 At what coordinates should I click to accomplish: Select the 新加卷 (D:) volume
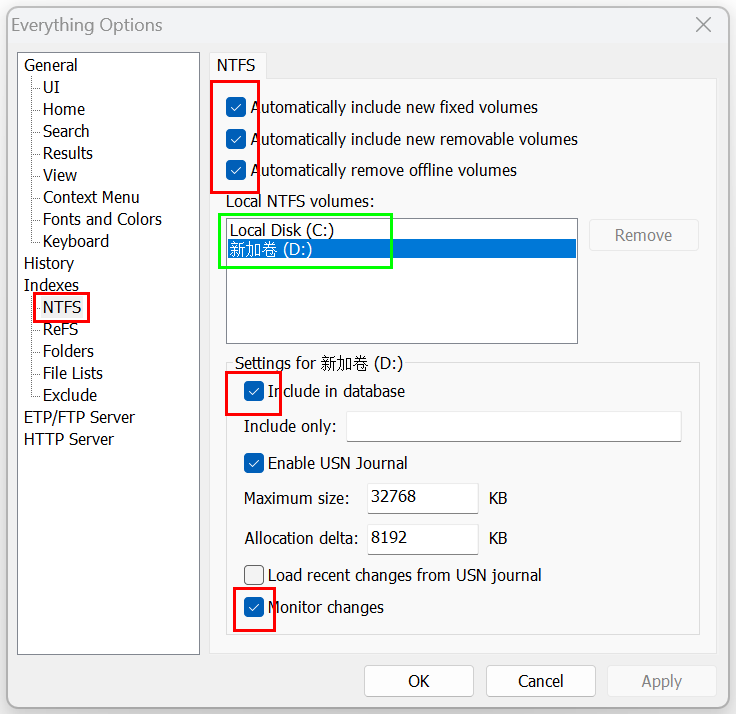401,249
